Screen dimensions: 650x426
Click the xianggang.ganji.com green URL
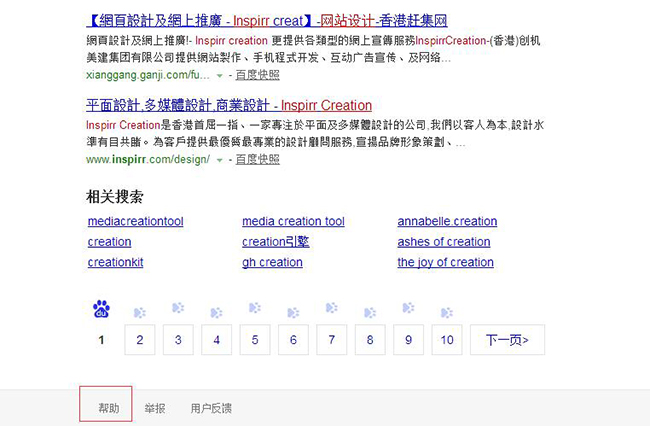pyautogui.click(x=148, y=75)
